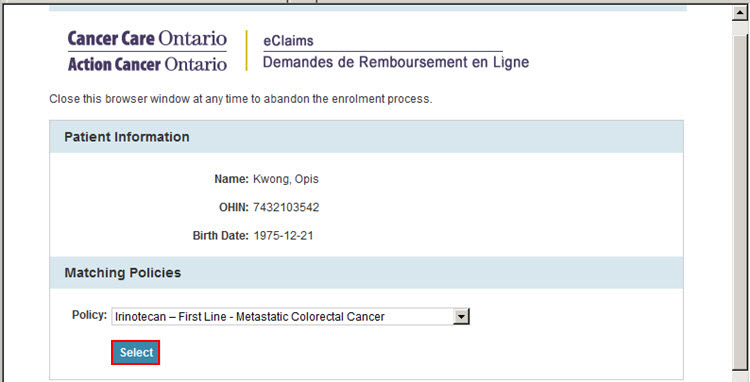Click the eClaims heading
The width and height of the screenshot is (750, 382).
point(288,41)
